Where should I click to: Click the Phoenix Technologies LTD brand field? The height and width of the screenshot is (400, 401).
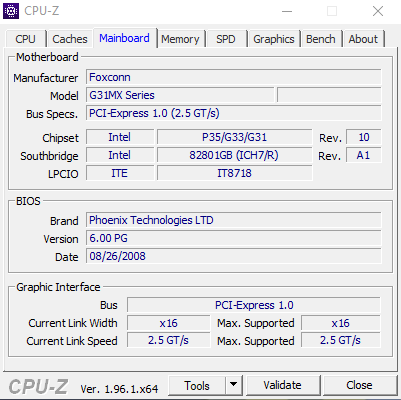tap(233, 220)
